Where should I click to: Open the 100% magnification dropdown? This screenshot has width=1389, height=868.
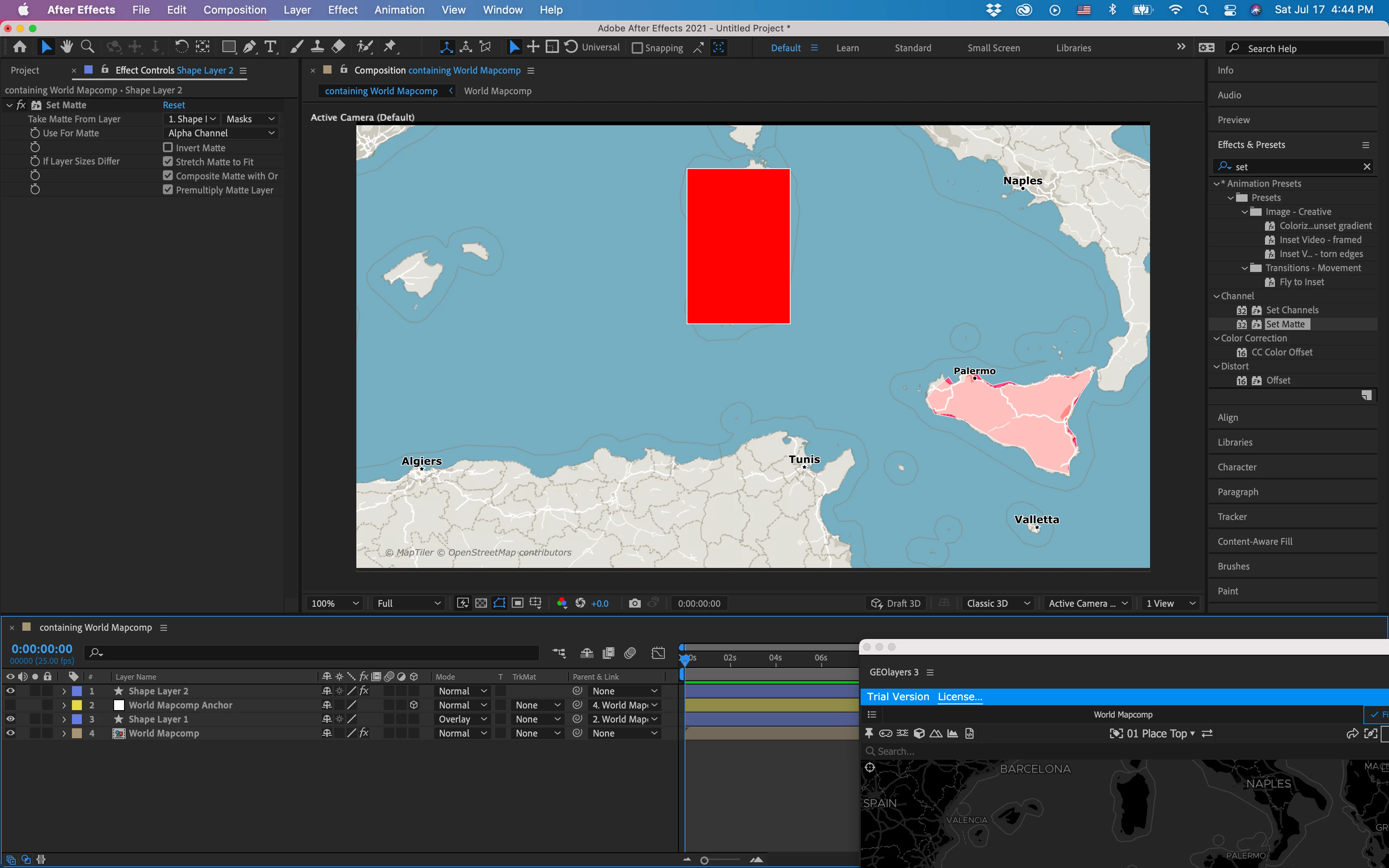coord(334,603)
